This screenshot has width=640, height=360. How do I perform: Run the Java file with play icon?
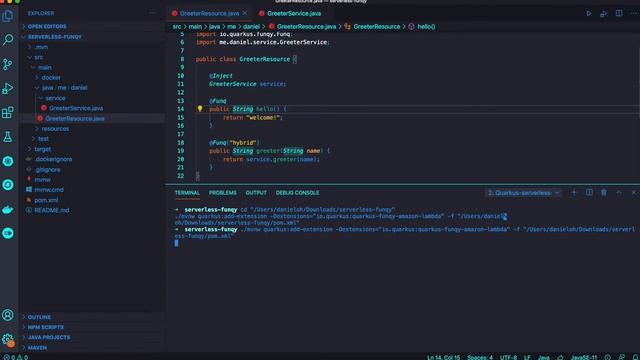tap(589, 13)
